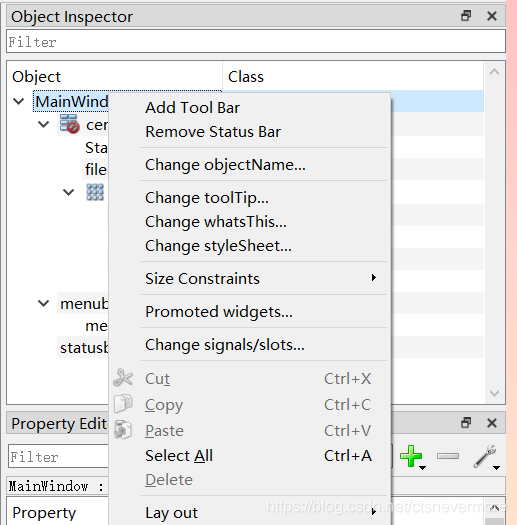The height and width of the screenshot is (525, 517).
Task: Click Object Inspector scrollbar down arrow
Action: pyautogui.click(x=495, y=392)
